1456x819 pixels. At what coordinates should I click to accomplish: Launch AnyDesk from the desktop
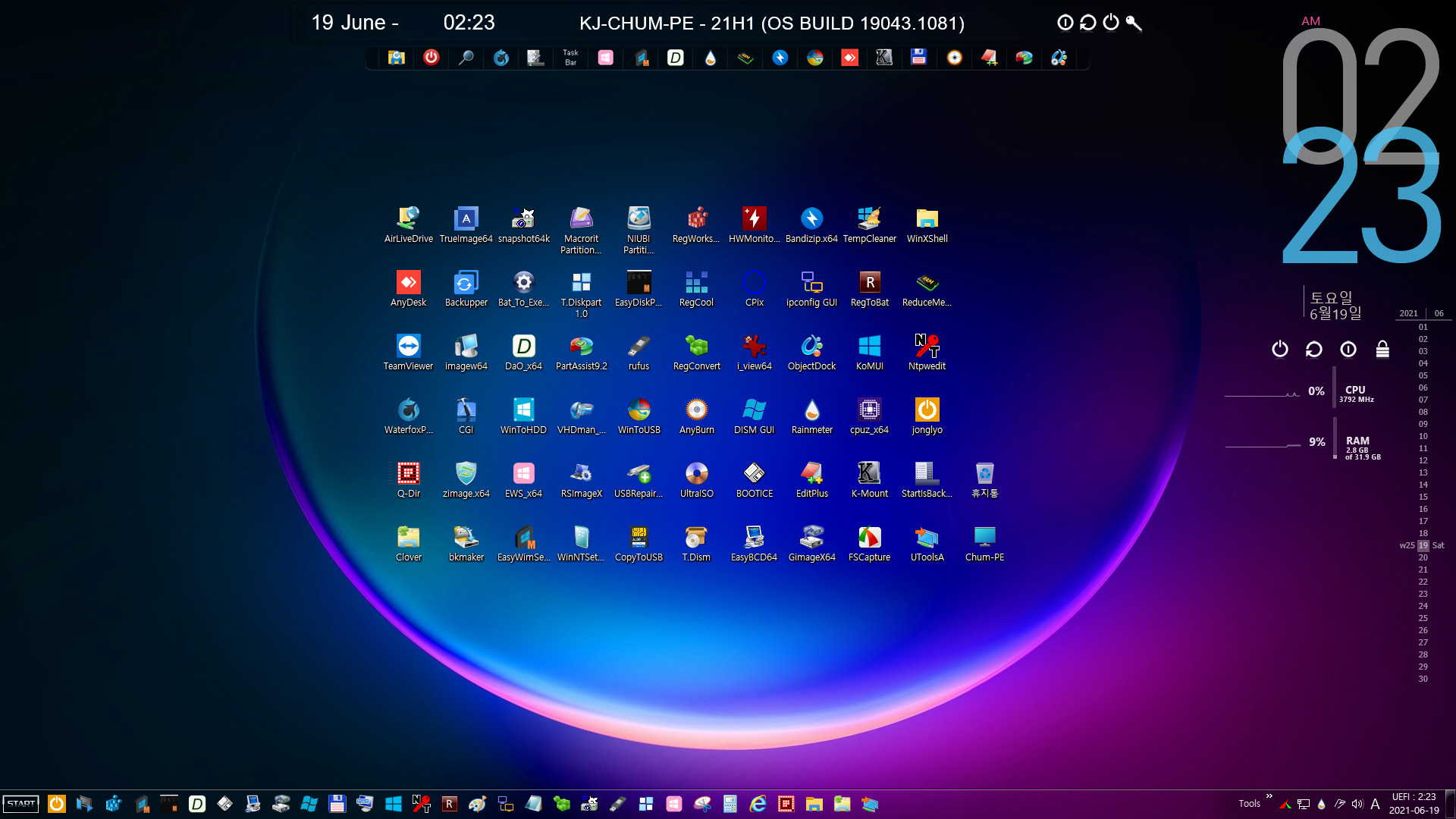click(408, 289)
